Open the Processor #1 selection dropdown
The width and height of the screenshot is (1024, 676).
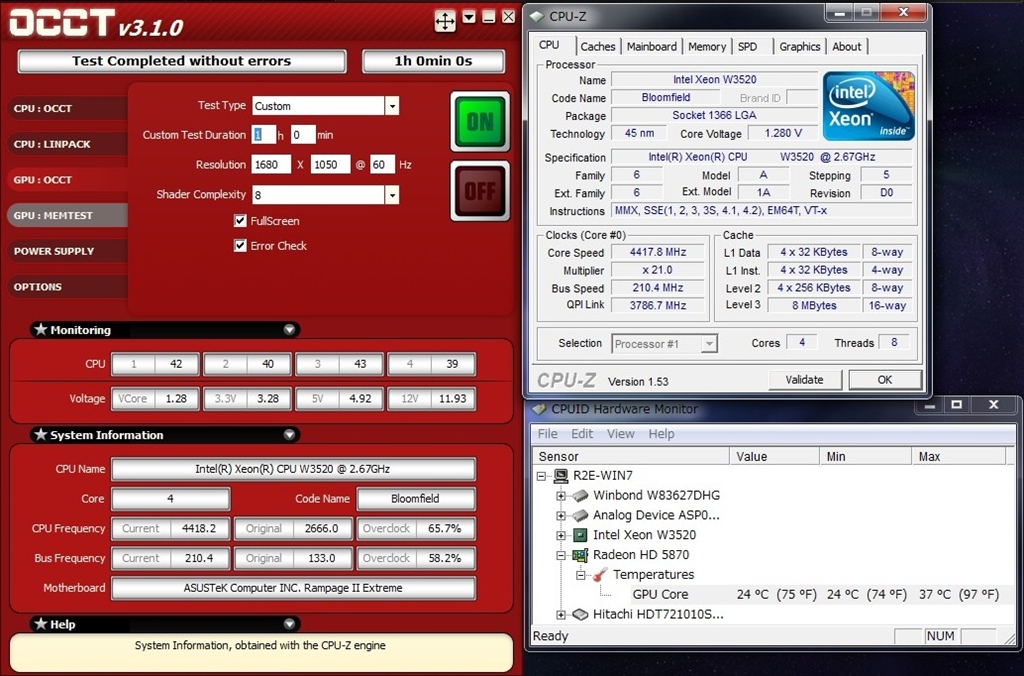(x=709, y=344)
